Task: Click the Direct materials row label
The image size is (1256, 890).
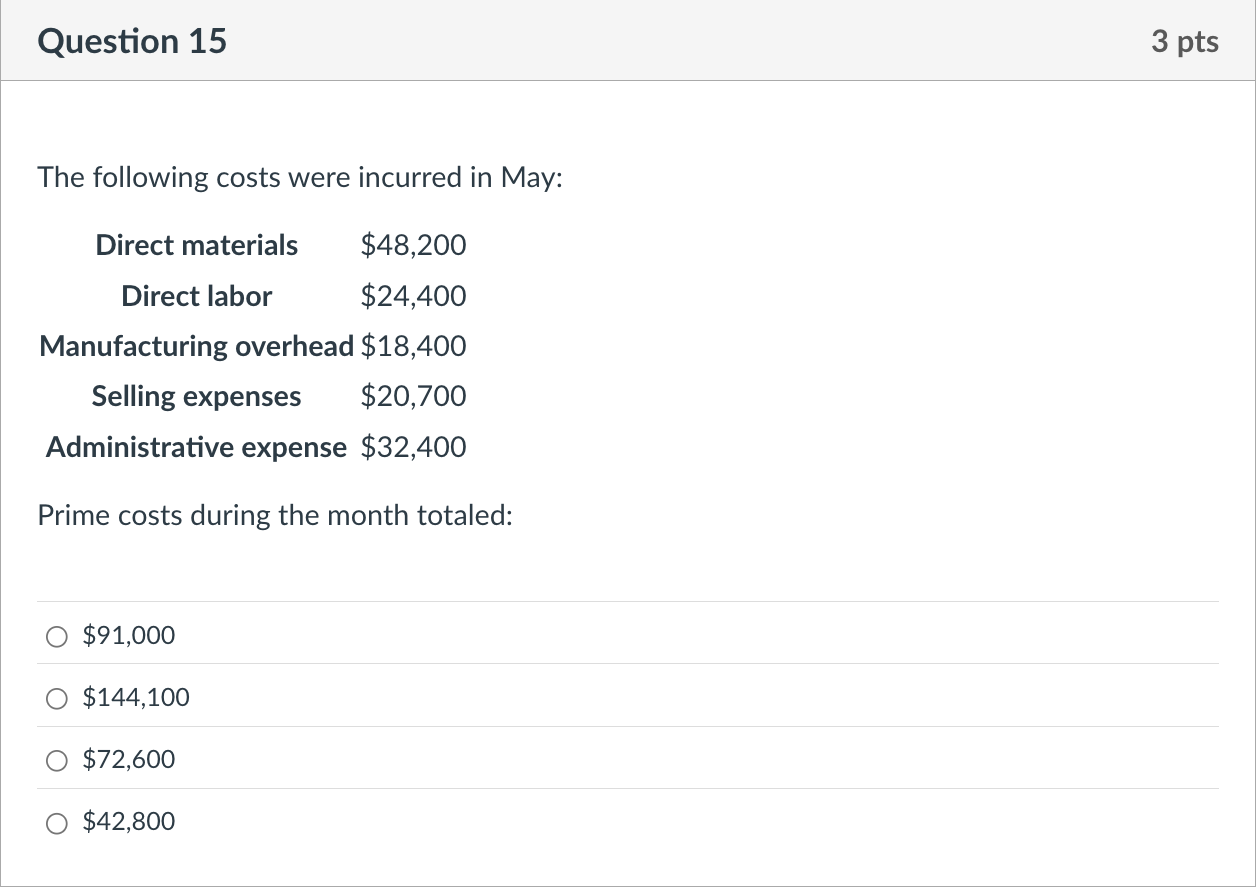Action: tap(196, 246)
